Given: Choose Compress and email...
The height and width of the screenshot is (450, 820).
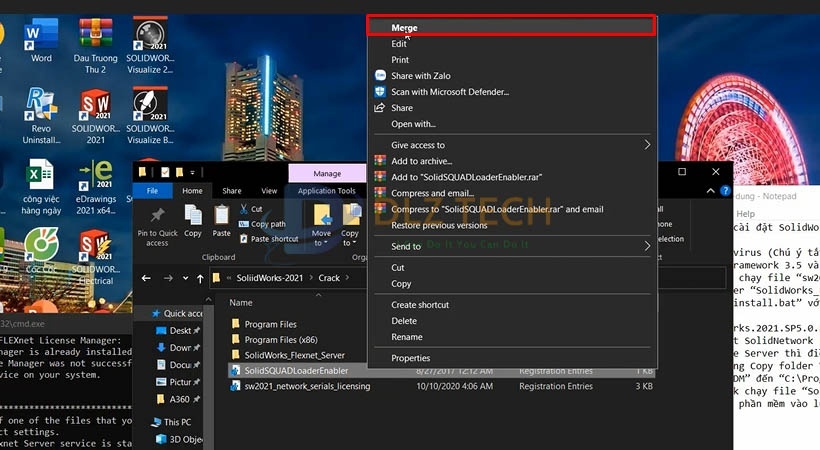Looking at the screenshot, I should pyautogui.click(x=511, y=193).
